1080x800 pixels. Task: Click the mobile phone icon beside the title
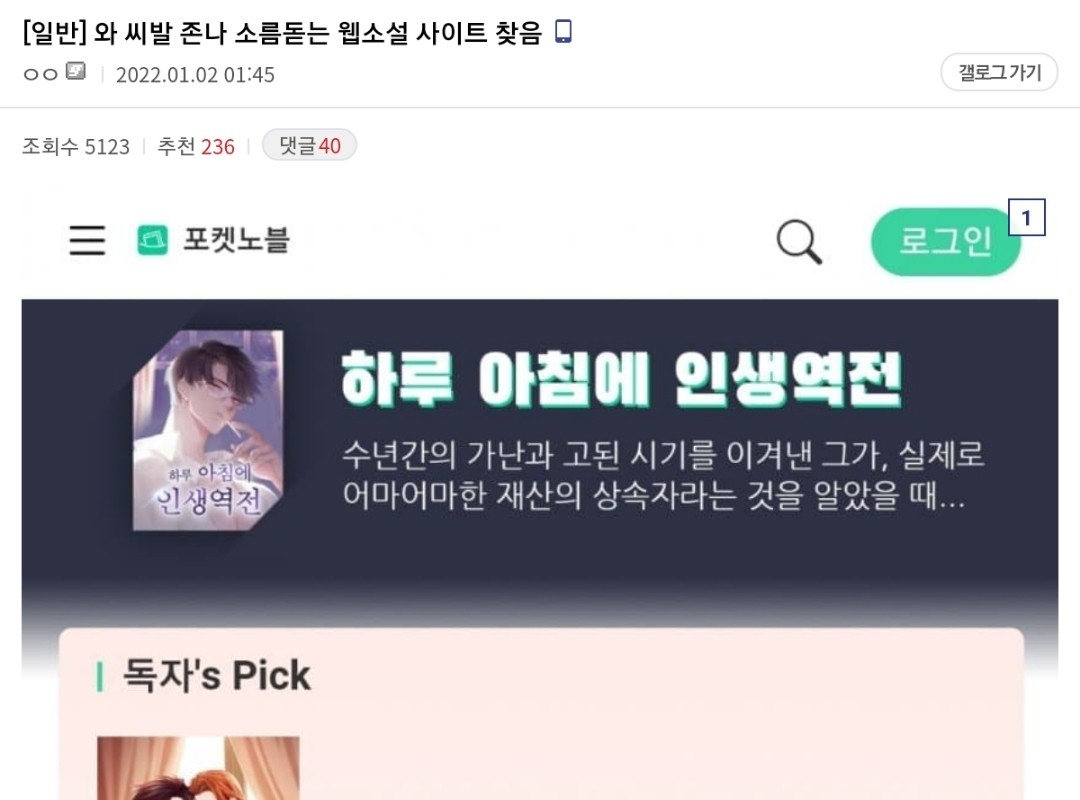[563, 32]
